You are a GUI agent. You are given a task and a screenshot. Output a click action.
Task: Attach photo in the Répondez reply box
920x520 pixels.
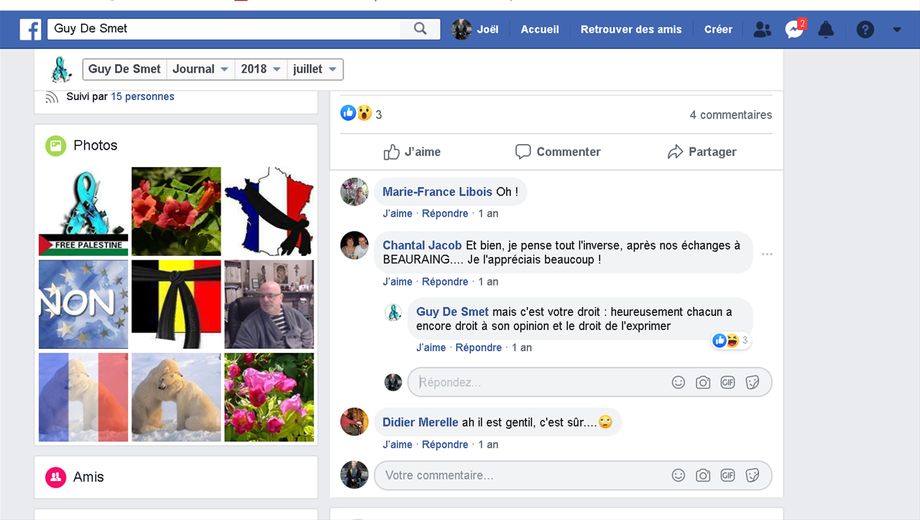(x=703, y=383)
